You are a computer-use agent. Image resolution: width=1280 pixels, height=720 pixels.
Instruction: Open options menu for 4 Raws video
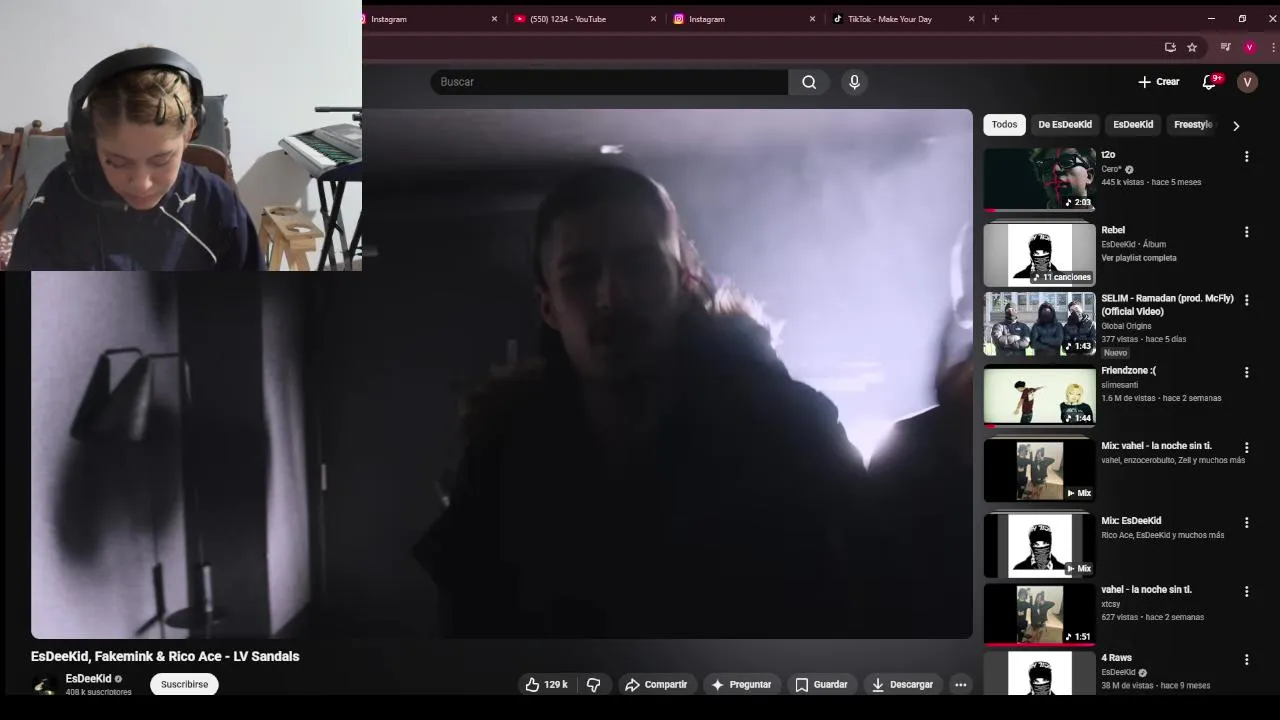point(1246,659)
